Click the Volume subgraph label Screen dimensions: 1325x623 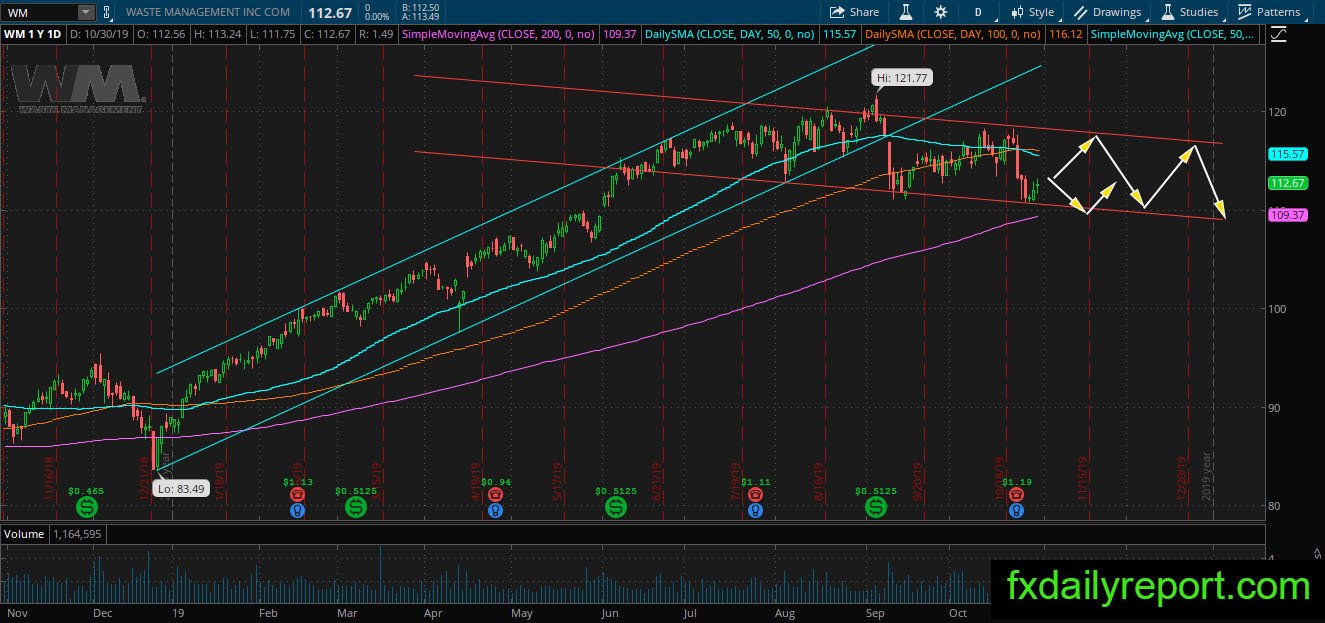point(24,534)
